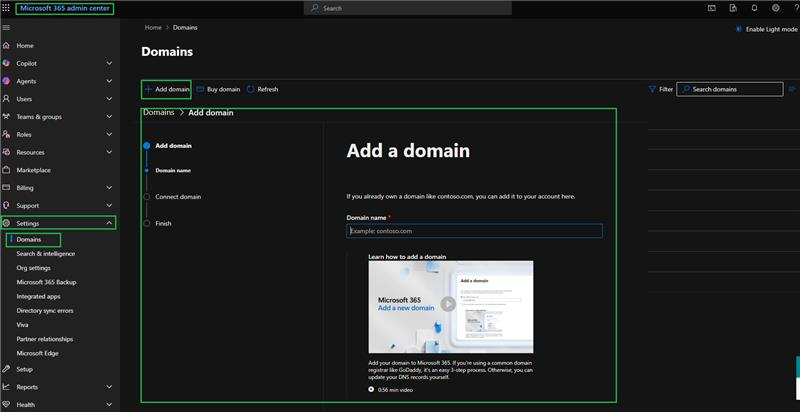Open the app launcher waffle icon
800x412 pixels.
click(6, 8)
